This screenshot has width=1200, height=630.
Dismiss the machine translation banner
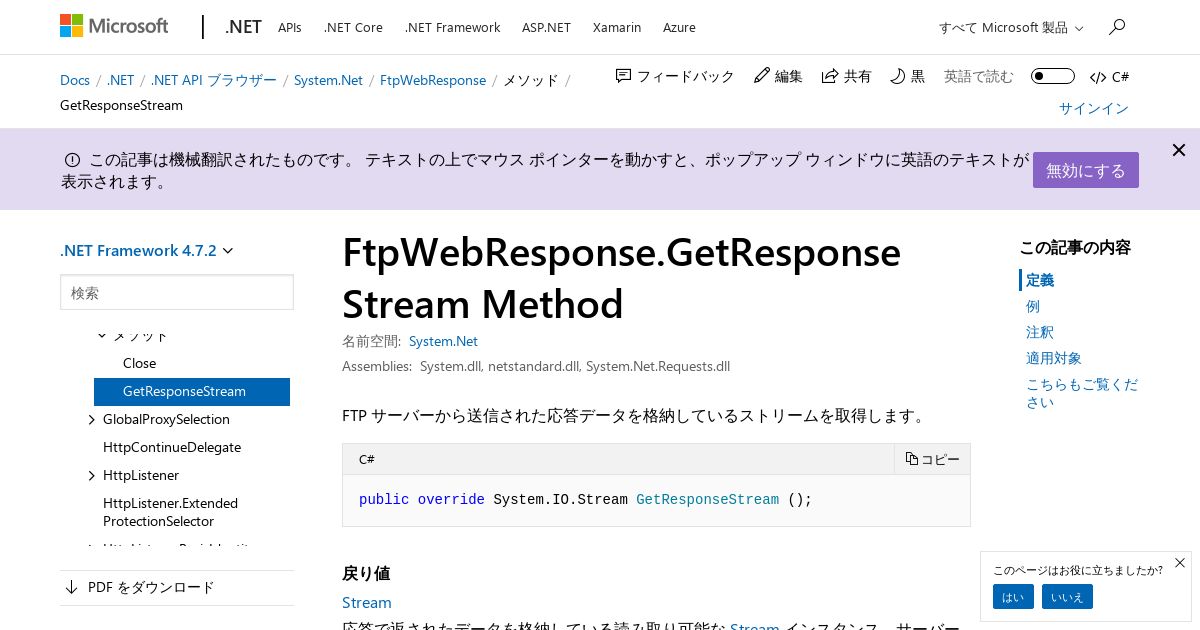click(1179, 150)
